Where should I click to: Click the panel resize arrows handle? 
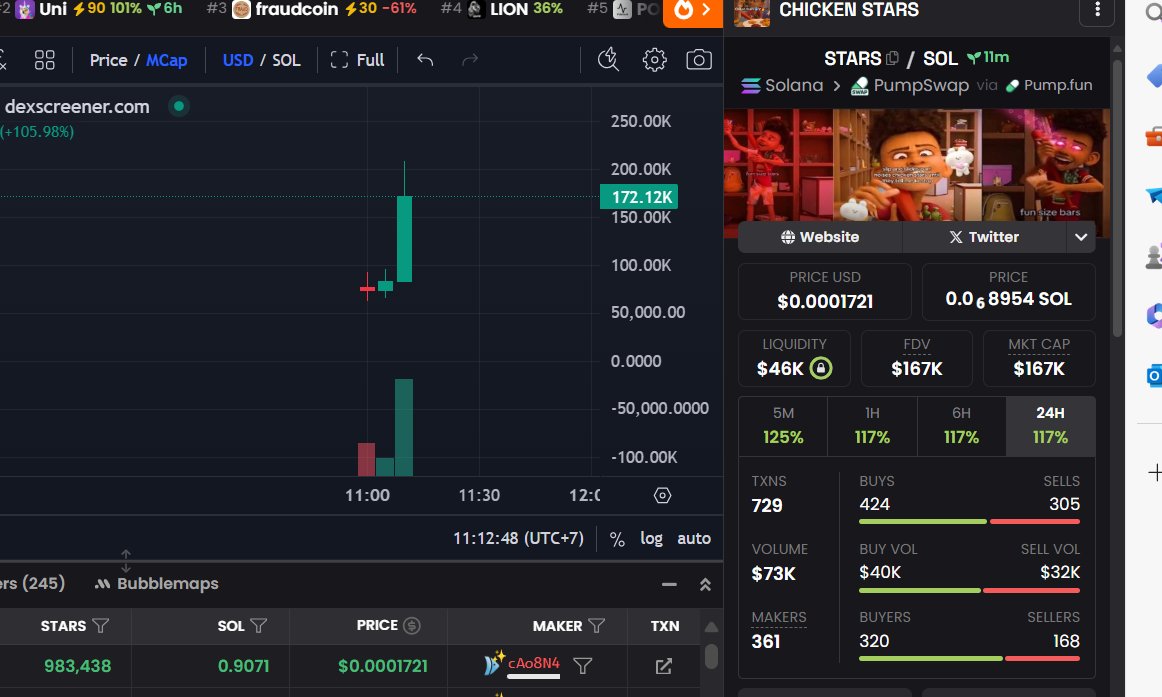126,561
